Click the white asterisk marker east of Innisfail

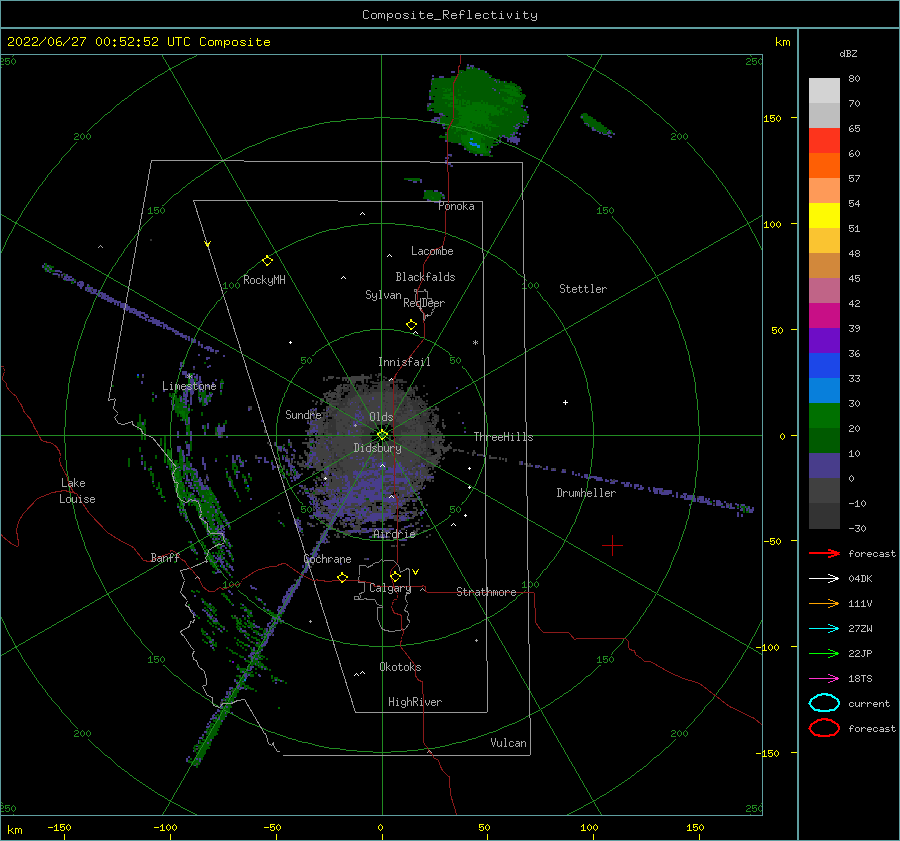475,343
